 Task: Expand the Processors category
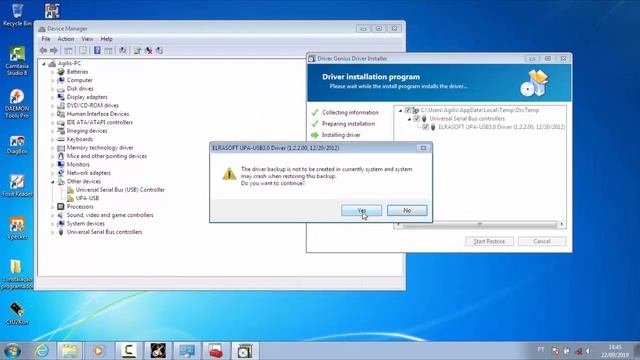(x=53, y=207)
